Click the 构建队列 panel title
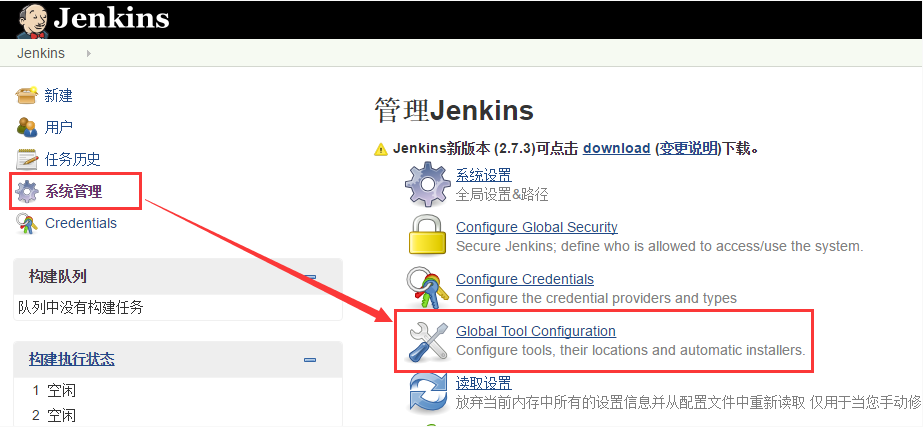 coord(58,276)
